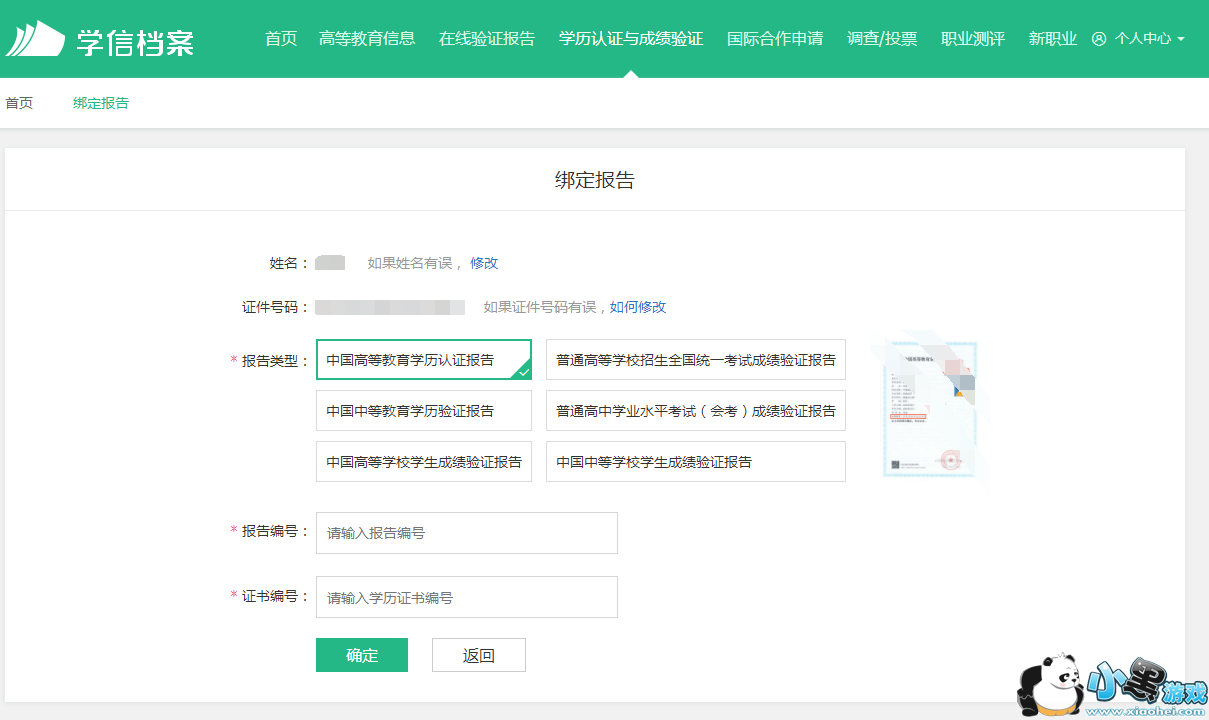The image size is (1209, 720).
Task: Open the 首页 navigation menu item
Action: [281, 39]
